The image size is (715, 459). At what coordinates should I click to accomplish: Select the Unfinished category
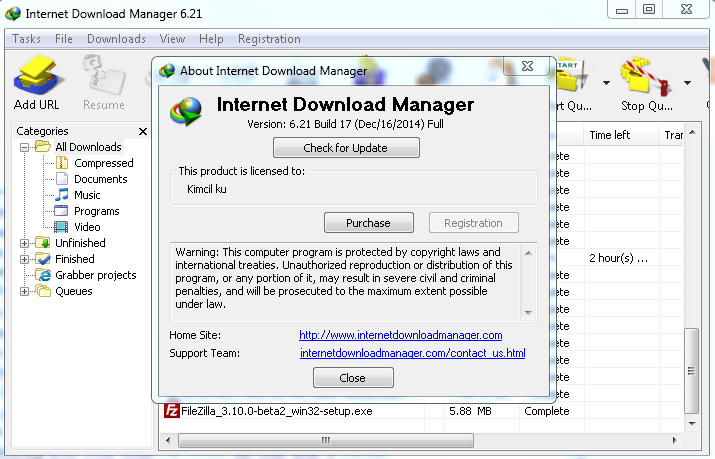(x=80, y=243)
